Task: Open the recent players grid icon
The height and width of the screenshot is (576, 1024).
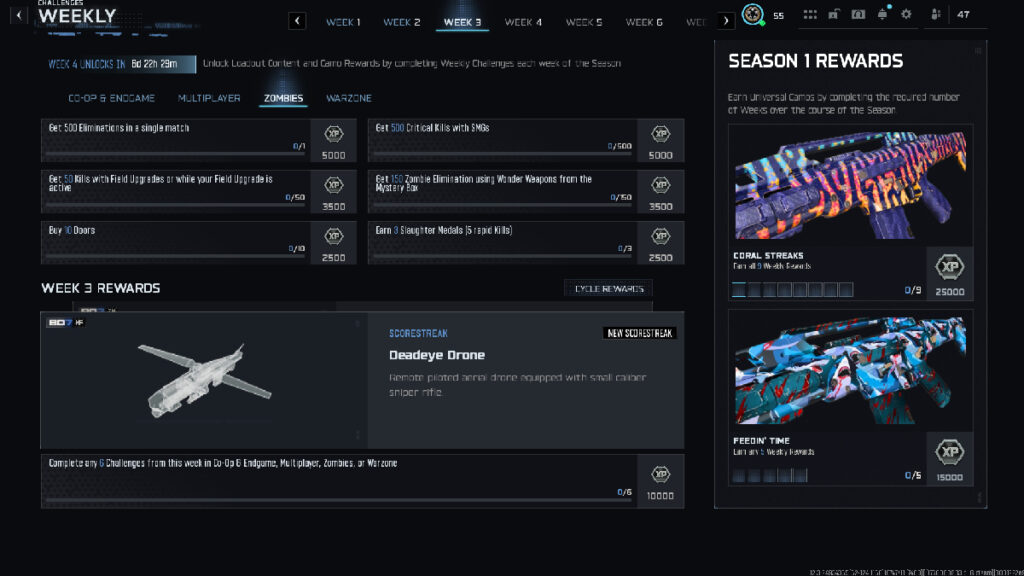Action: click(812, 14)
